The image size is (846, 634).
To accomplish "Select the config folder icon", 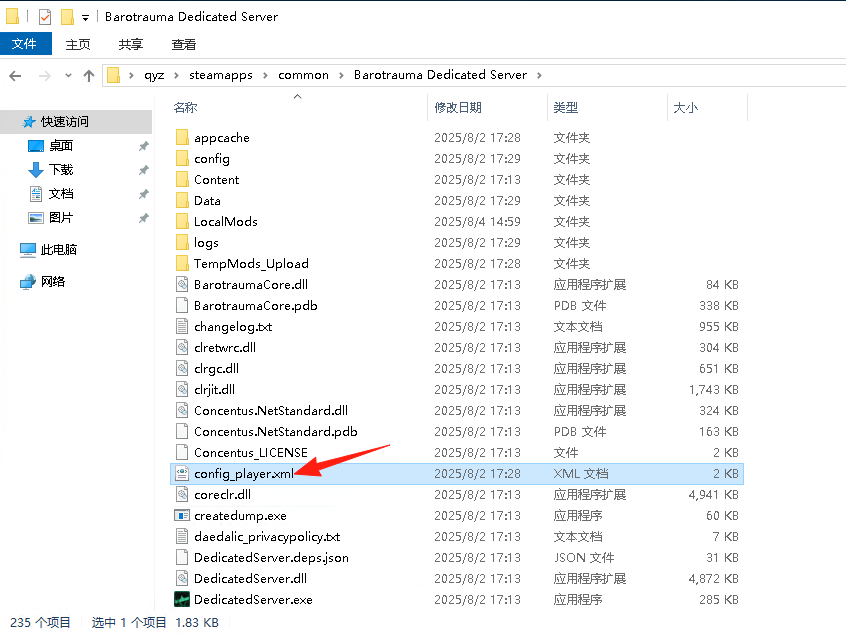I will (x=182, y=158).
